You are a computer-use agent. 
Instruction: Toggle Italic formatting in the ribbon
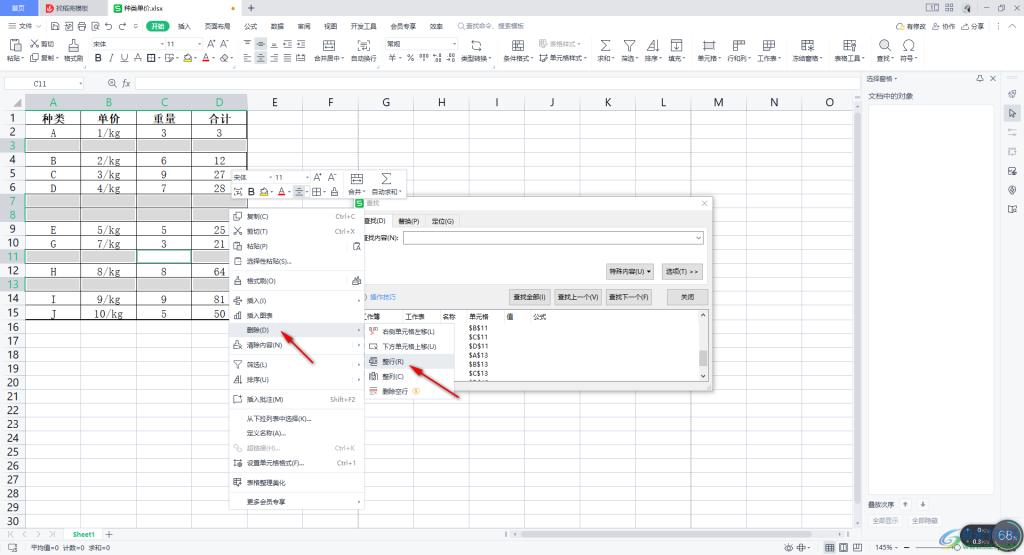(x=112, y=58)
